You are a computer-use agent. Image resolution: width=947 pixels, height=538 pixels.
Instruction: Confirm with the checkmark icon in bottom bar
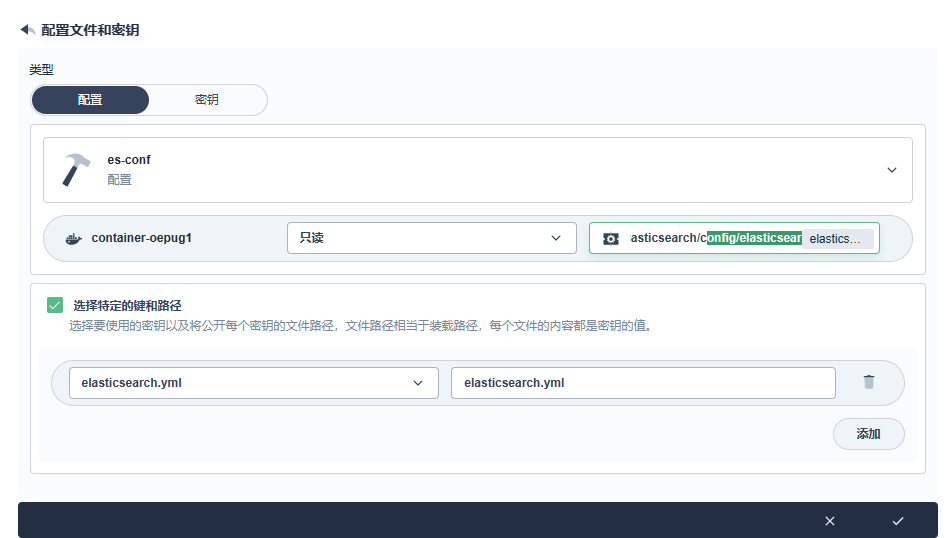(x=897, y=521)
